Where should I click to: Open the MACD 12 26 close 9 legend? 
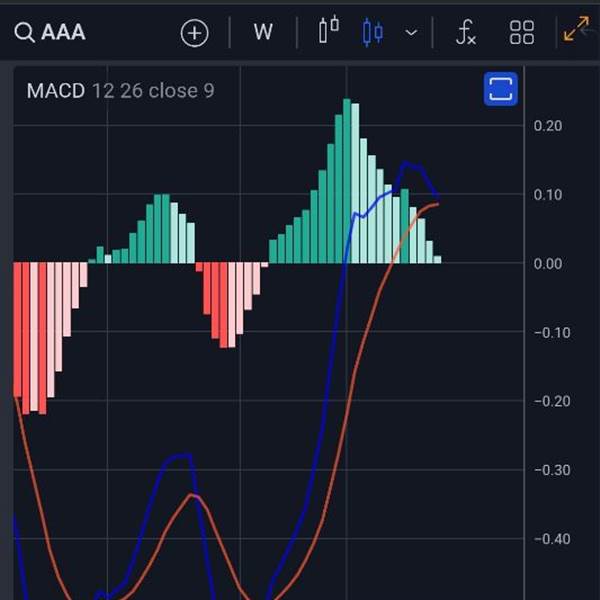[x=120, y=91]
